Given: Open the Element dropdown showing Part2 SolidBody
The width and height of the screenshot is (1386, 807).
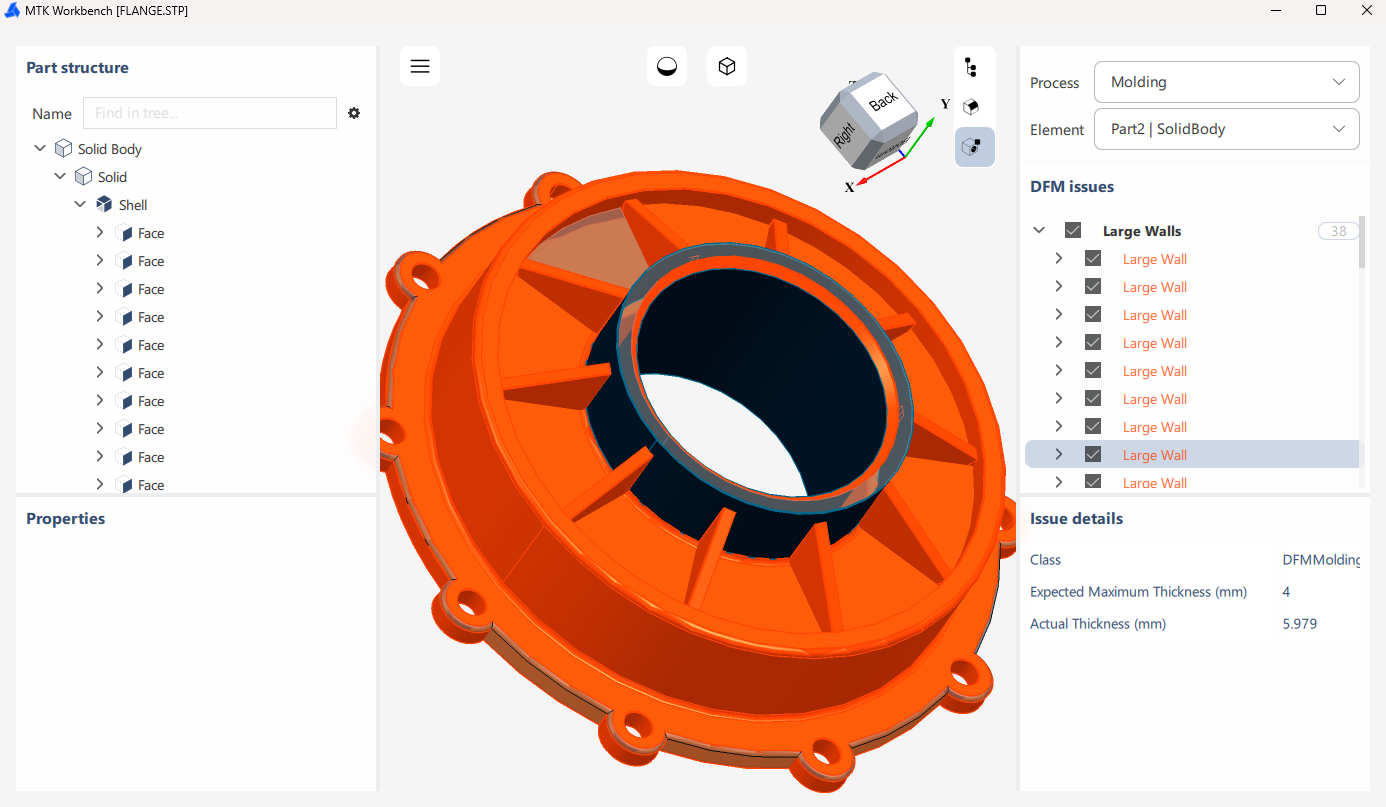Looking at the screenshot, I should (x=1226, y=128).
